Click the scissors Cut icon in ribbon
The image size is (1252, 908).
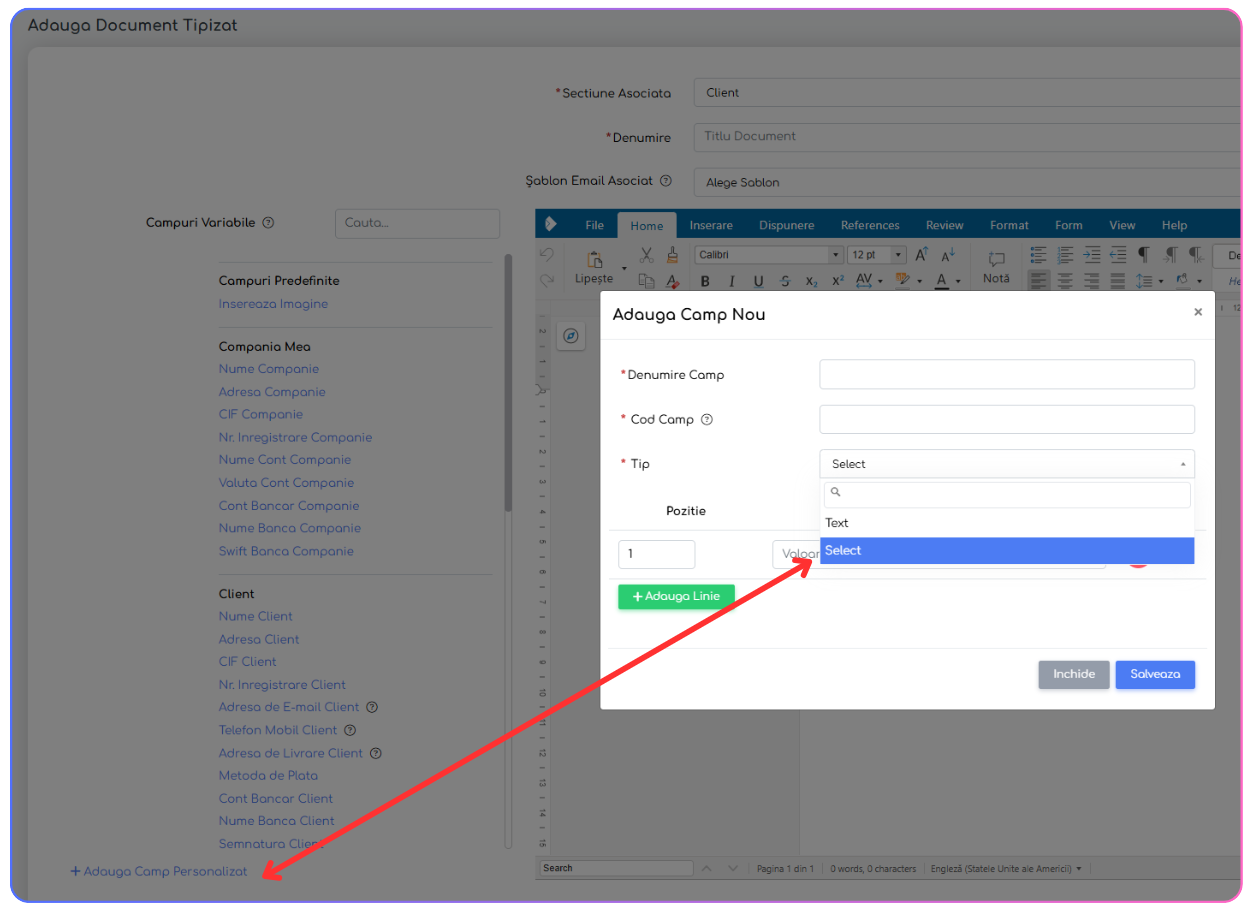tap(646, 256)
